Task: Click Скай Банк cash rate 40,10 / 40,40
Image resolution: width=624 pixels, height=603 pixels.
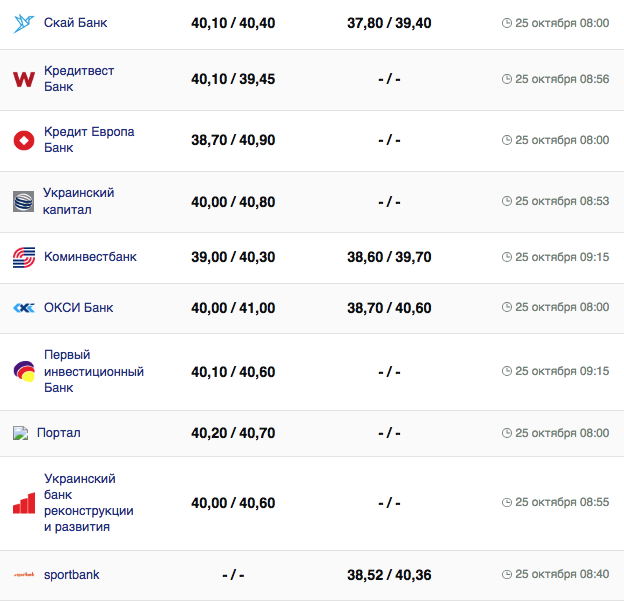Action: pyautogui.click(x=233, y=23)
